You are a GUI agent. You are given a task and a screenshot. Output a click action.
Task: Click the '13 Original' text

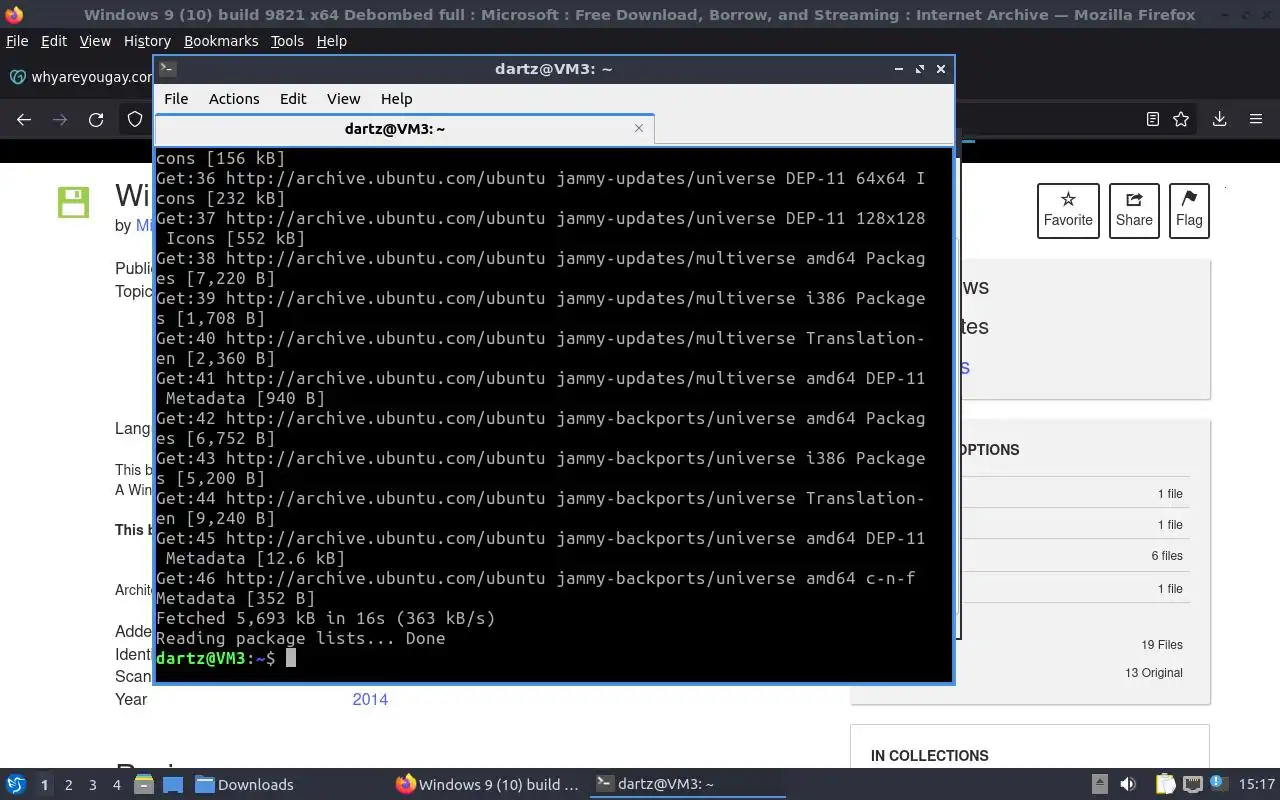(1154, 673)
